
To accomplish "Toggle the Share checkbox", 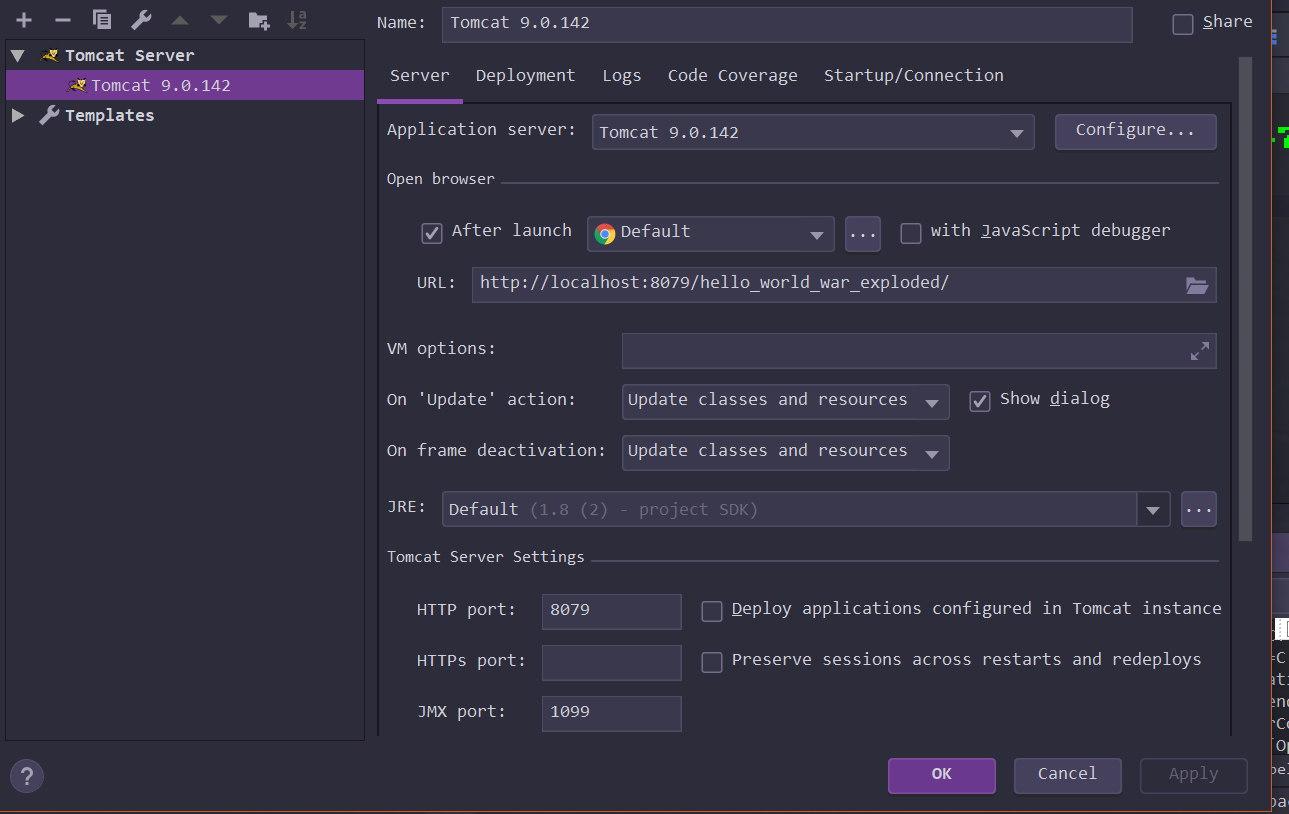I will [x=1183, y=24].
